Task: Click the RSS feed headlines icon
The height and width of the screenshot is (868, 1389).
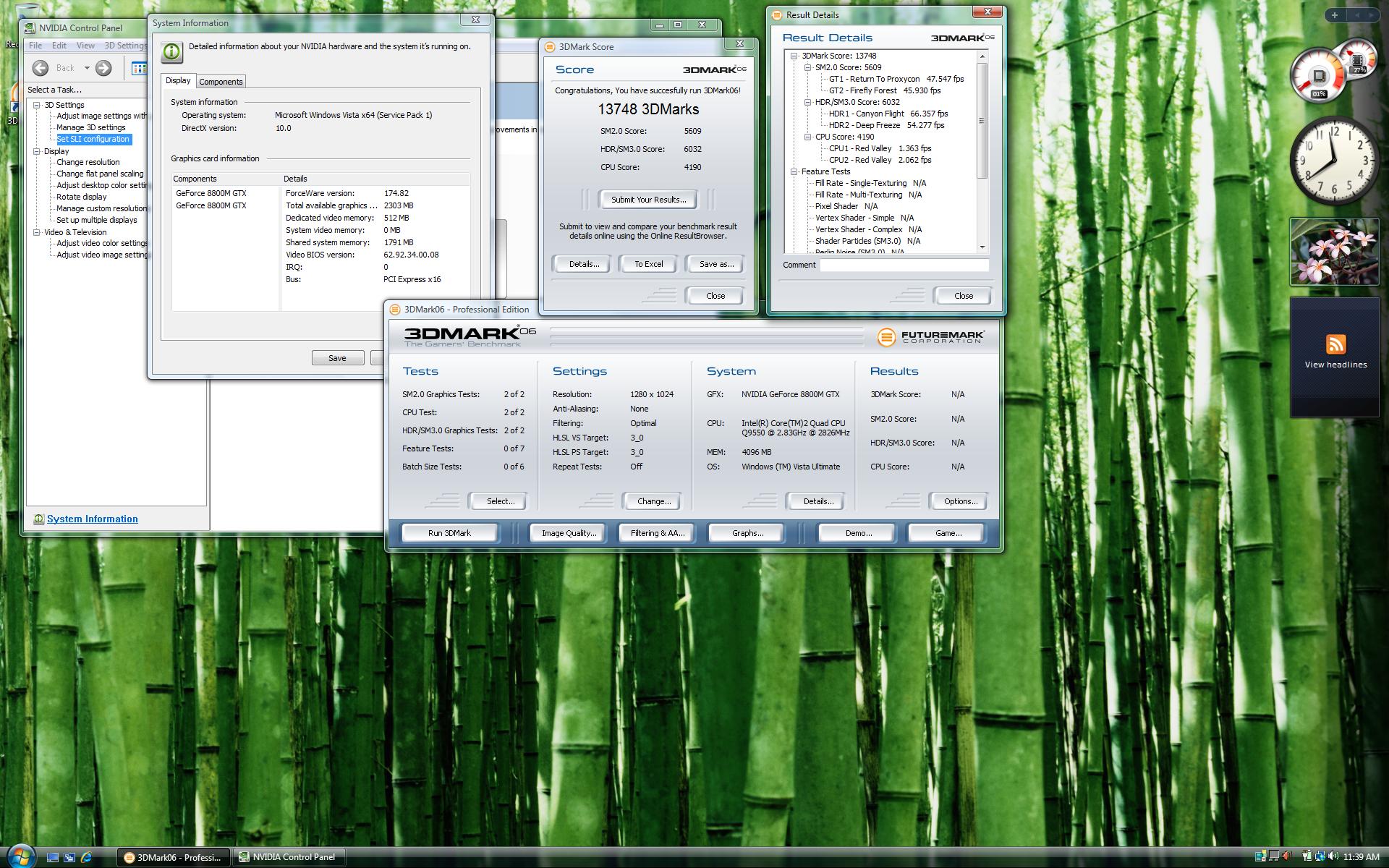Action: click(1335, 344)
